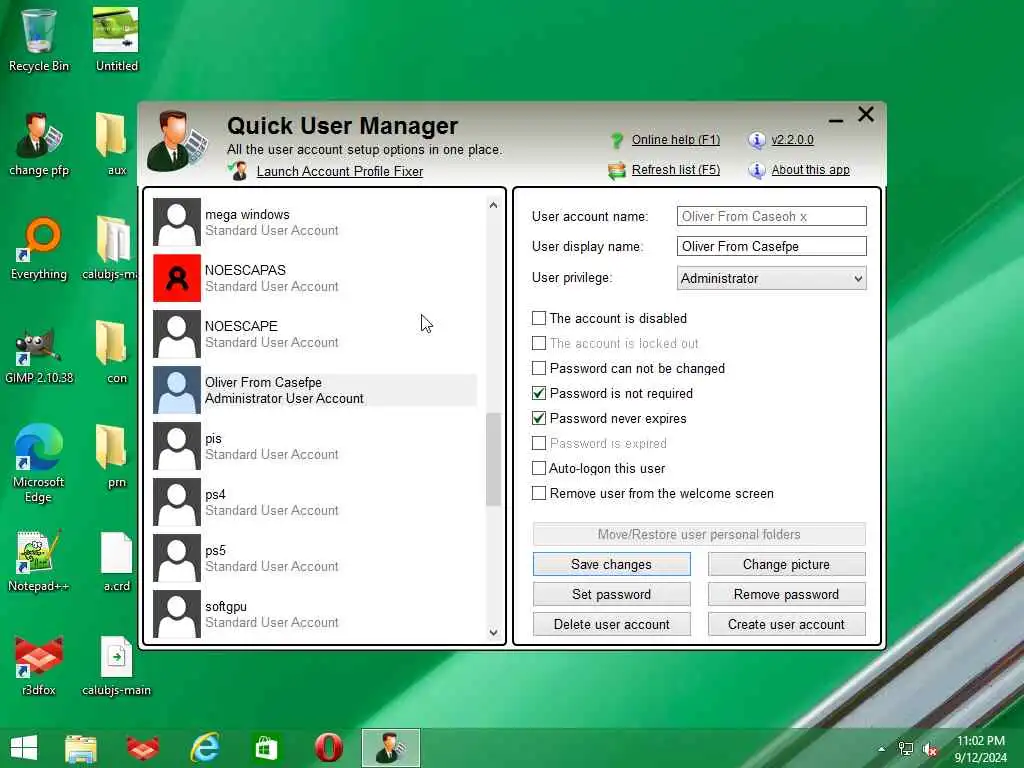Launch the Everything search shortcut
Image resolution: width=1024 pixels, height=768 pixels.
(39, 248)
